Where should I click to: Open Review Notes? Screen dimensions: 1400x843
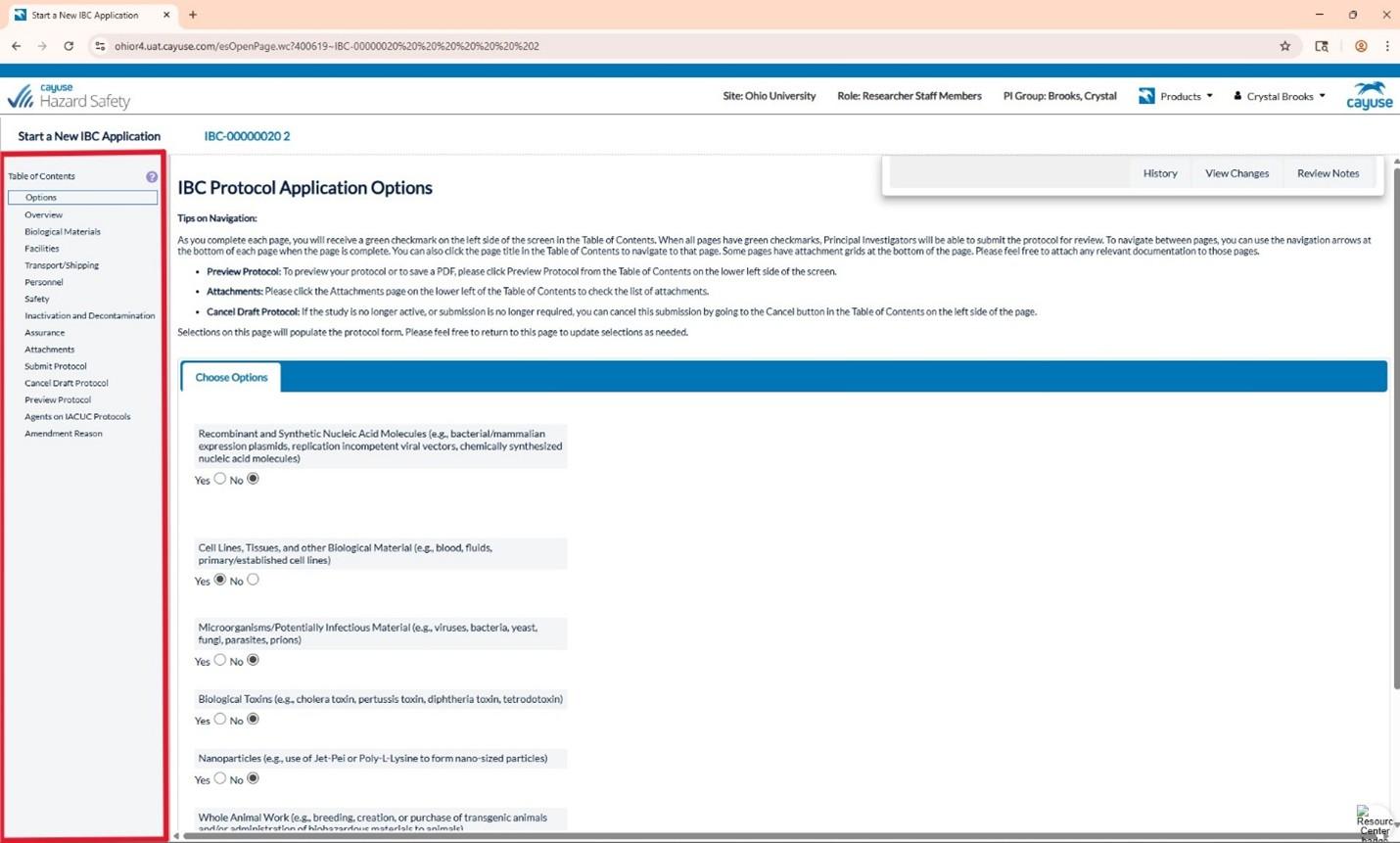coord(1328,173)
